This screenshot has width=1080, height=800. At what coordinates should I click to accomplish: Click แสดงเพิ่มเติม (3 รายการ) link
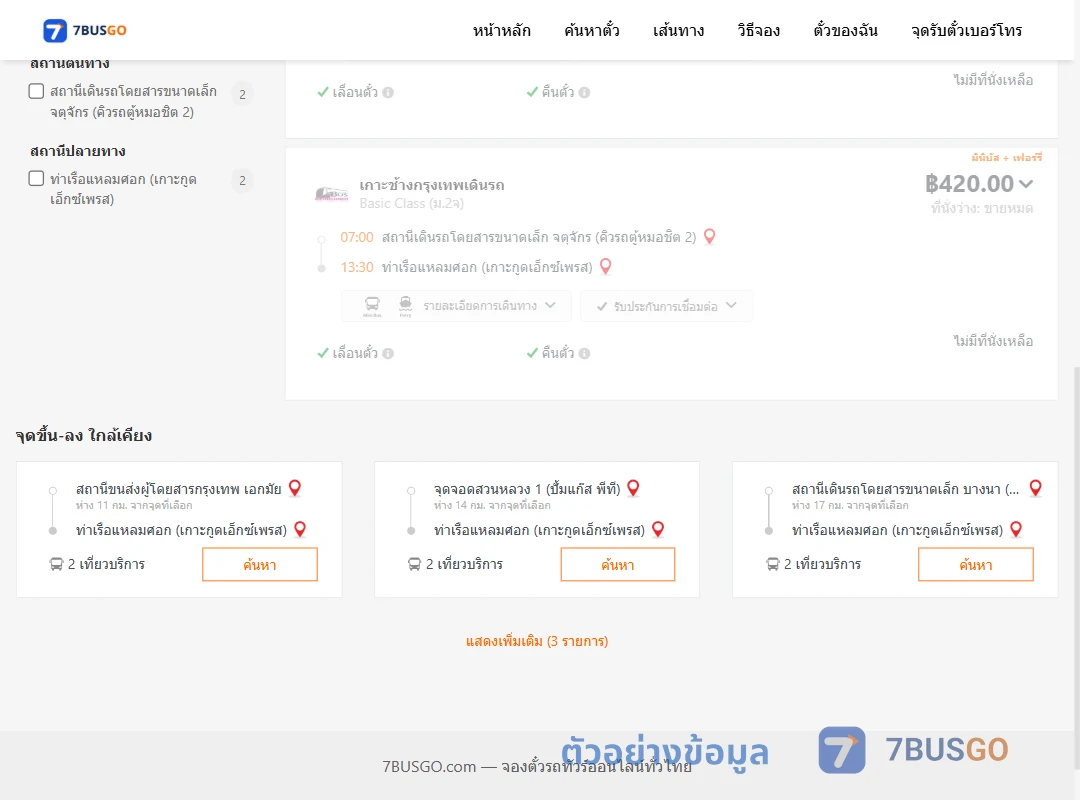(x=537, y=641)
